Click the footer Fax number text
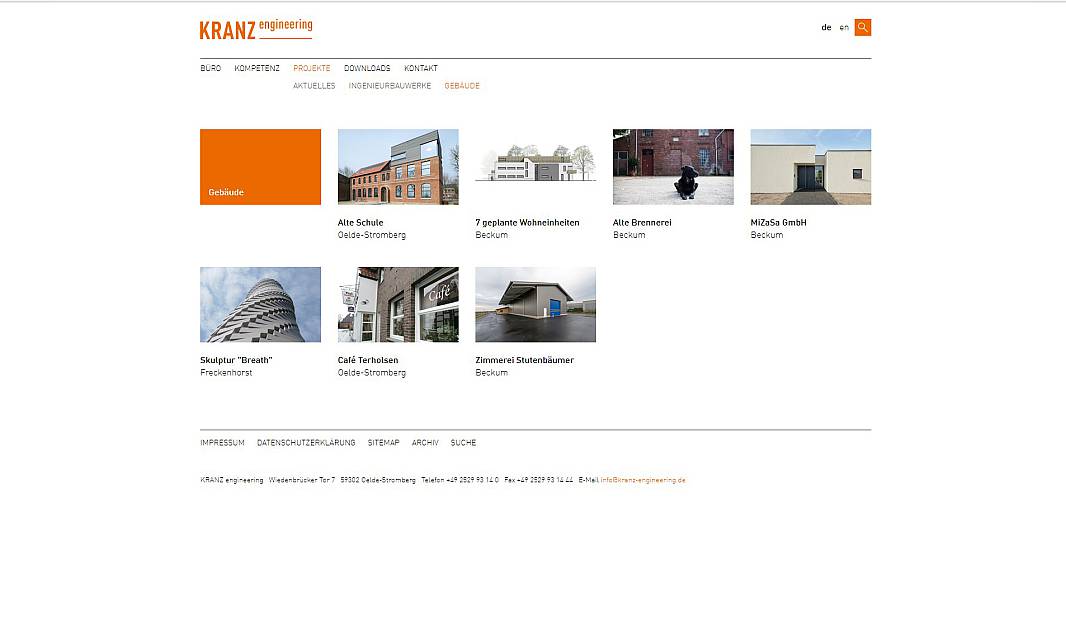 pos(538,480)
